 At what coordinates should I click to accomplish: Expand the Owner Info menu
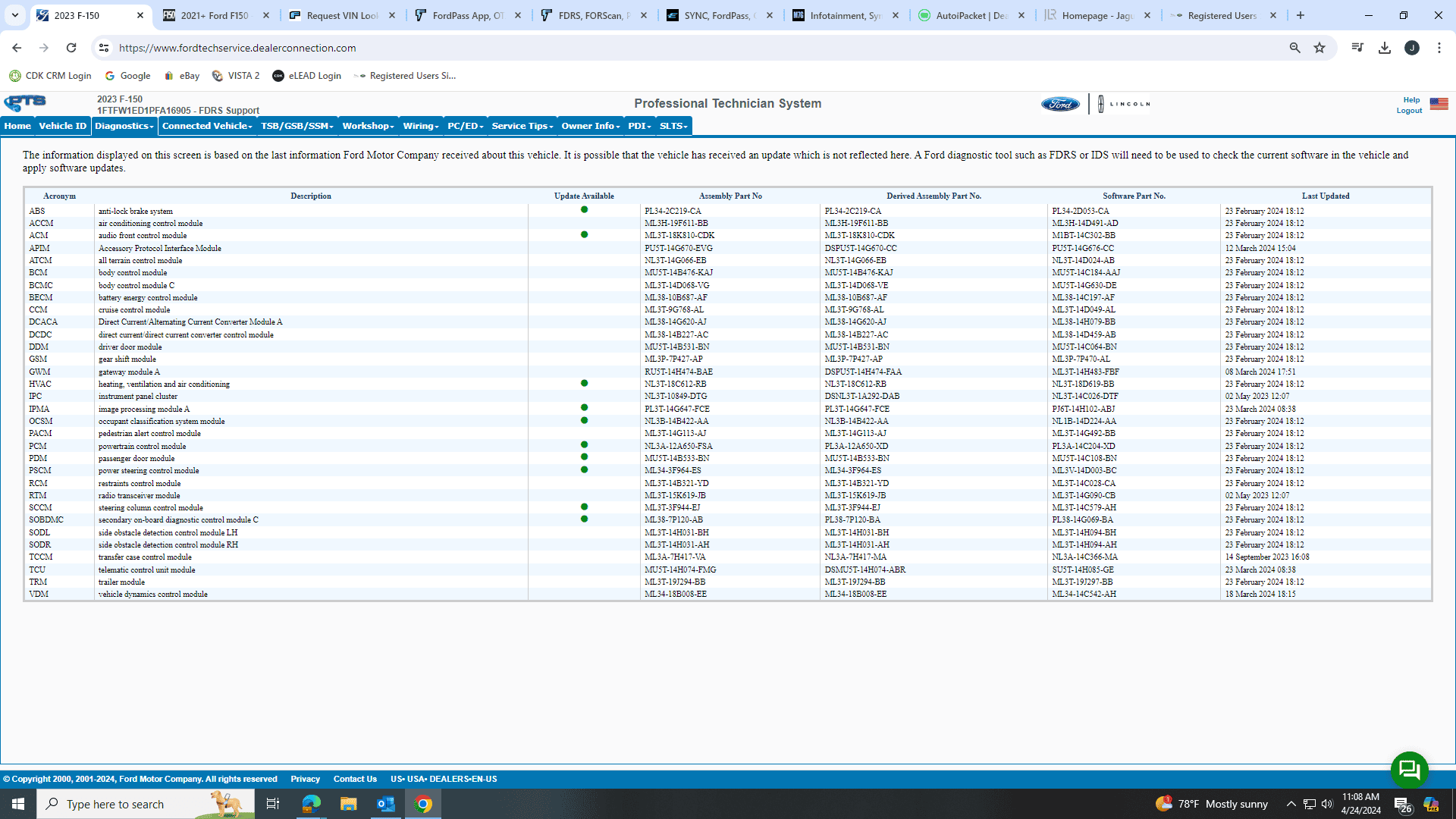[591, 126]
